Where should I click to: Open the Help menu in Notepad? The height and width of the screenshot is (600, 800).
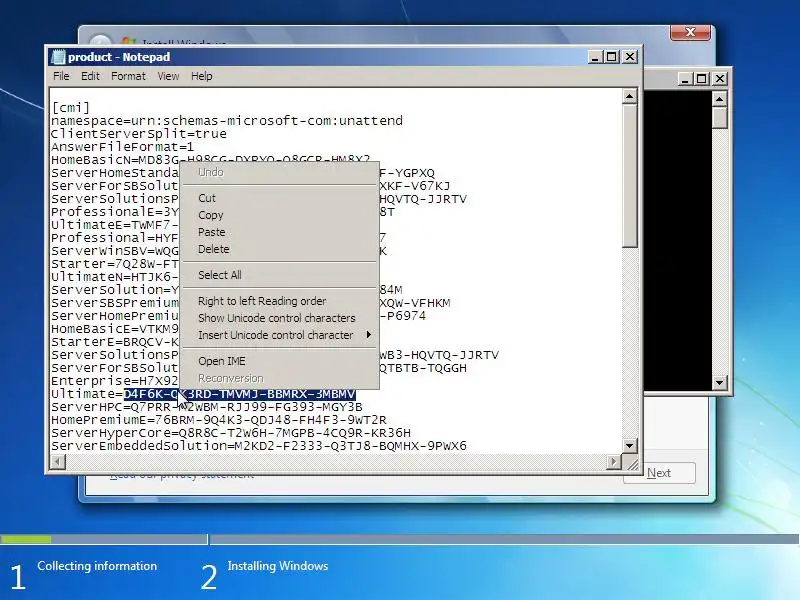point(202,76)
